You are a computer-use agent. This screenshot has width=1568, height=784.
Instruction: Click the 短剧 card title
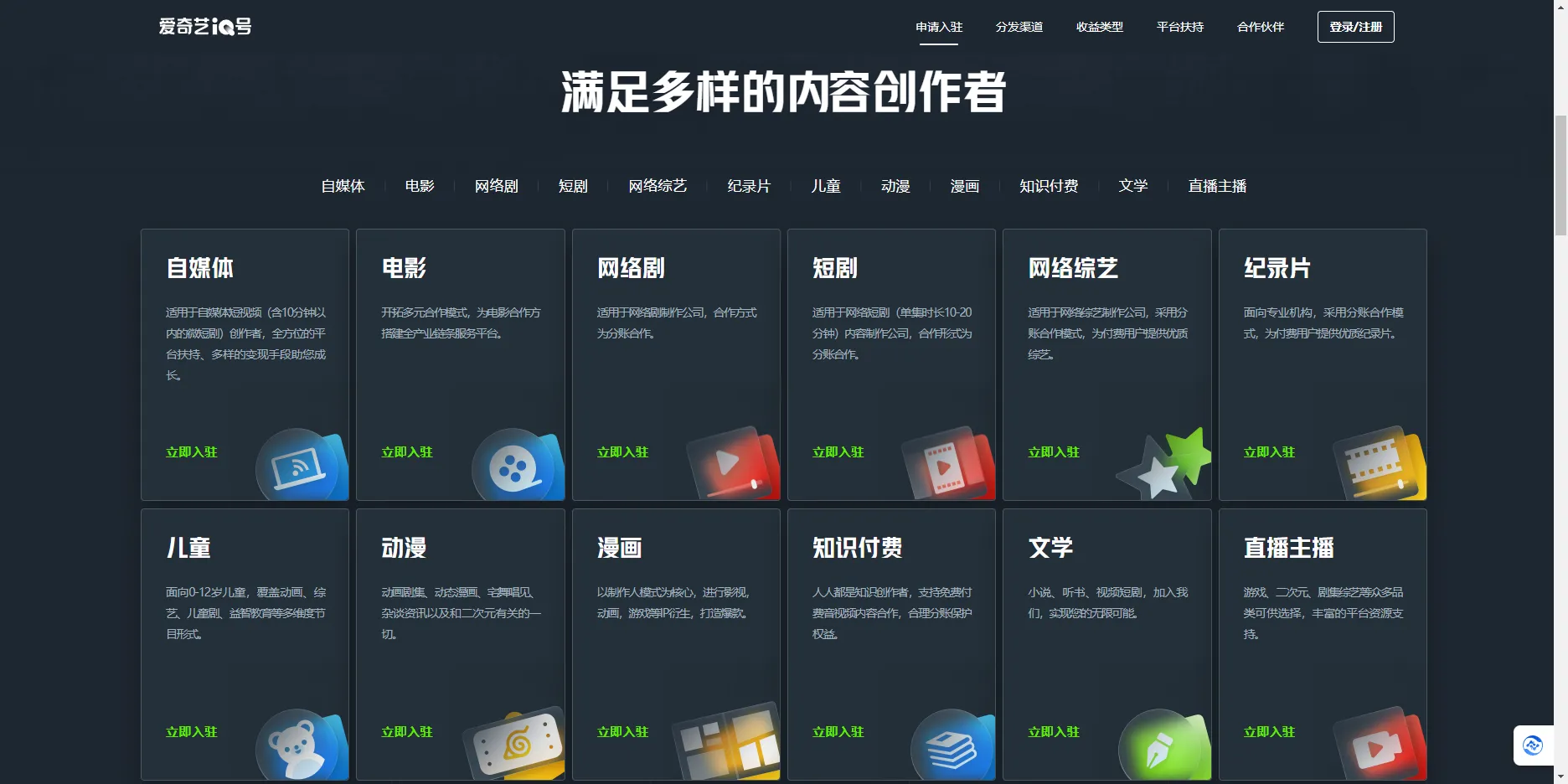pos(835,268)
